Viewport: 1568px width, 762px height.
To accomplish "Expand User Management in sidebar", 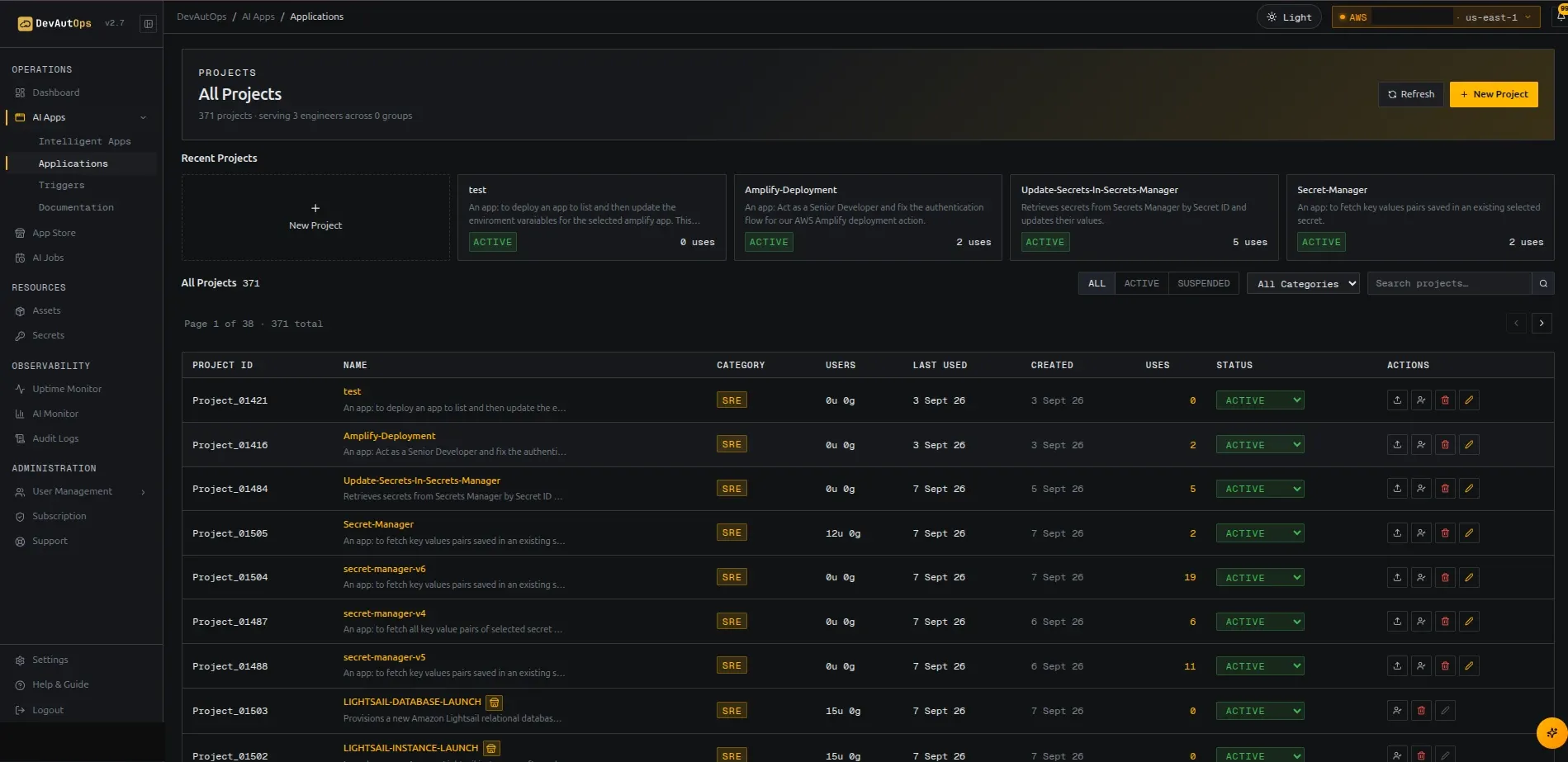I will (x=144, y=492).
